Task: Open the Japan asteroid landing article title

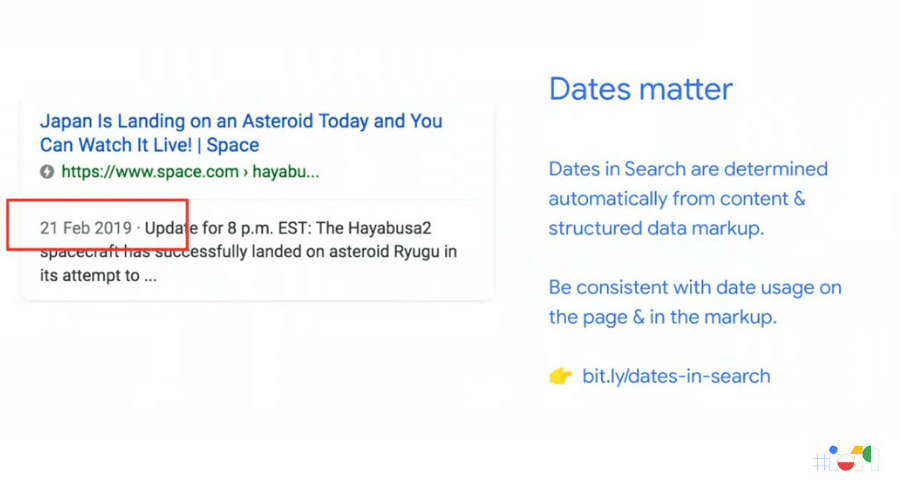Action: 241,133
